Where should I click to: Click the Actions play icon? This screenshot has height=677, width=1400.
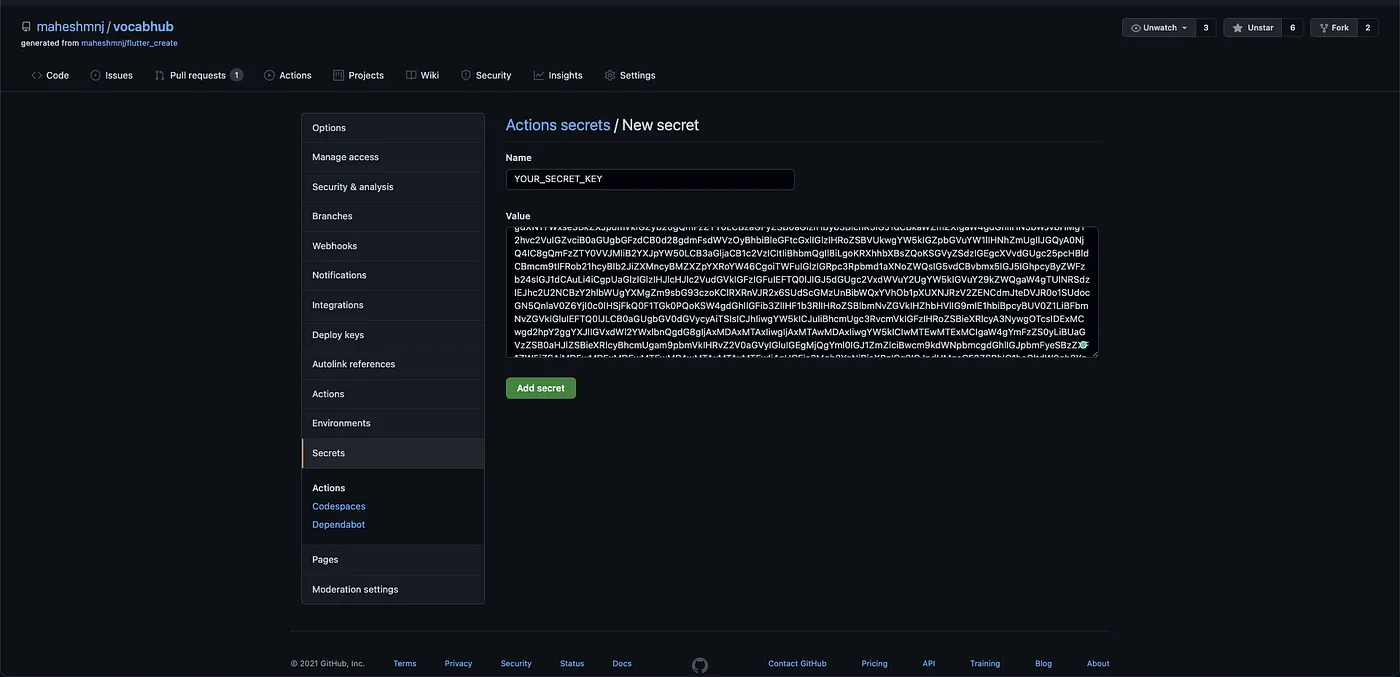[x=269, y=75]
